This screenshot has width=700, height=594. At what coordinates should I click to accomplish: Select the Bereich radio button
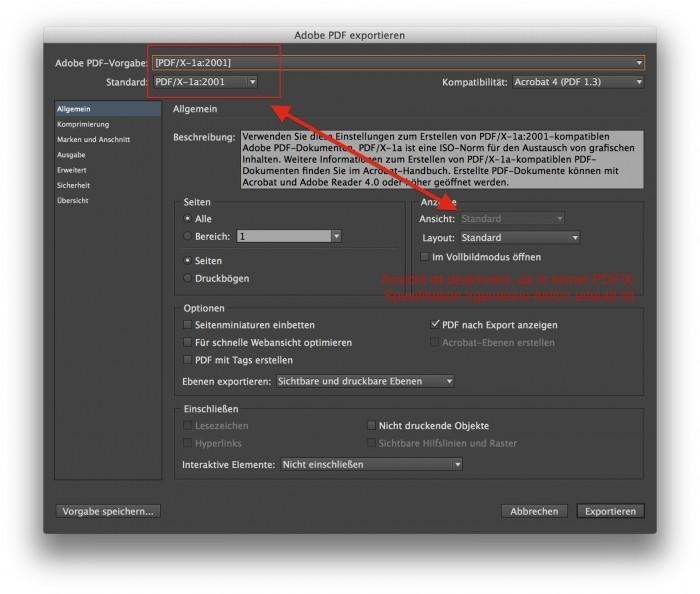coord(188,236)
